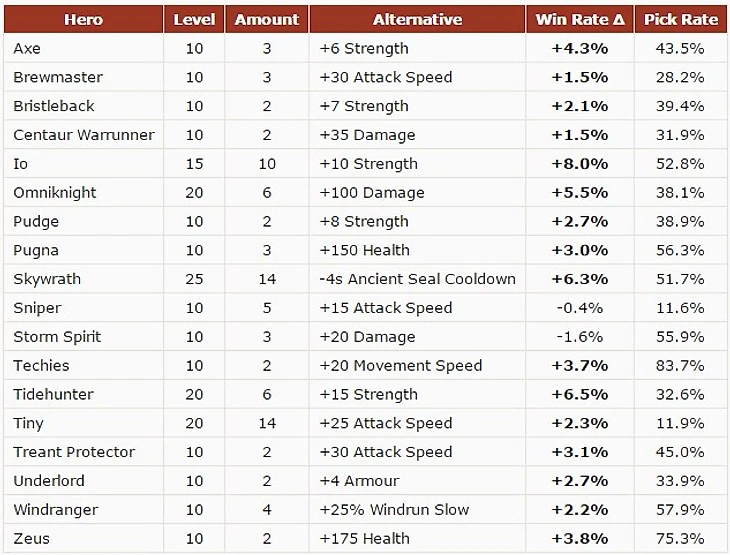
Task: Click the Hero column header
Action: 83,19
